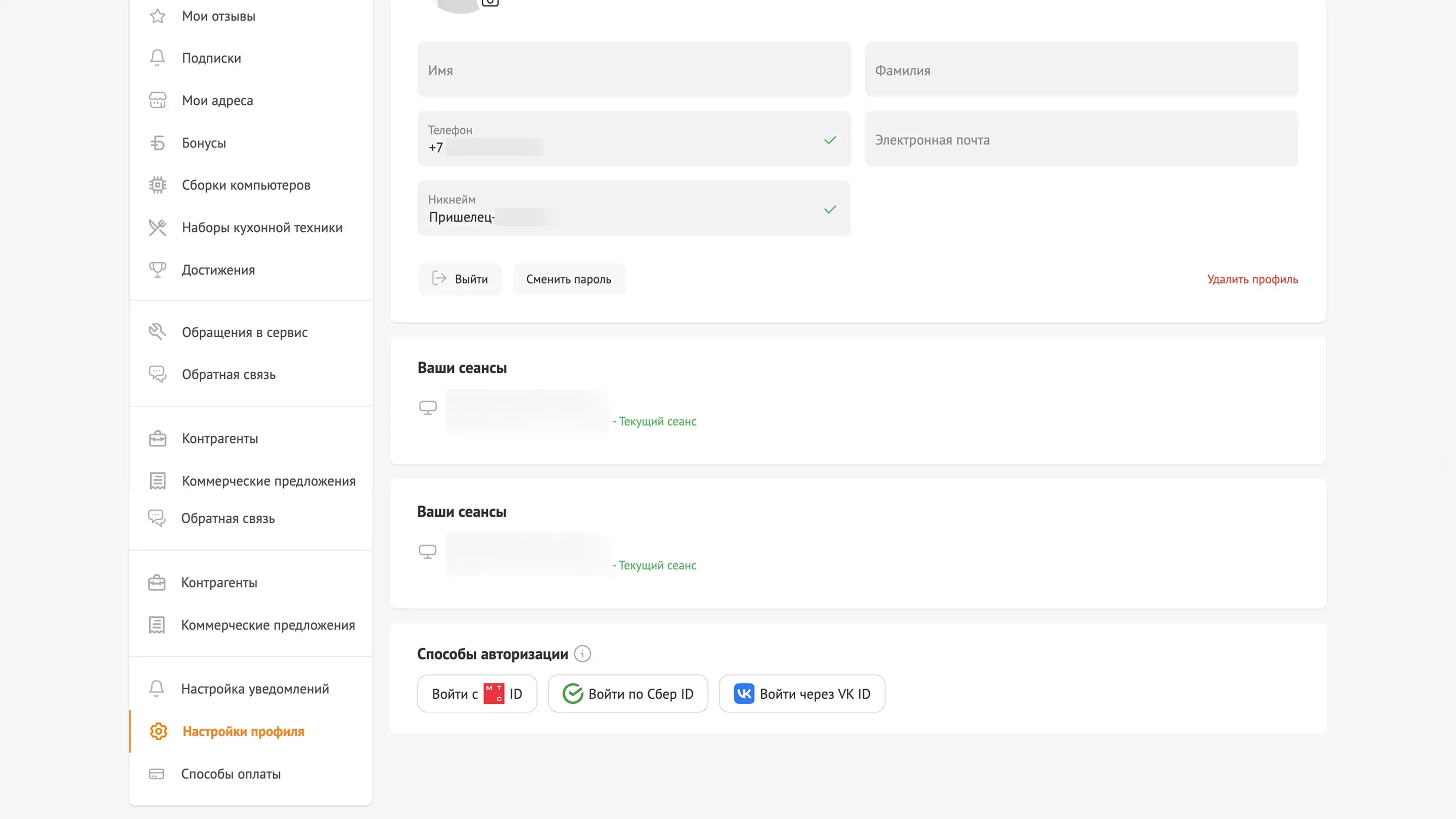The image size is (1456, 819).
Task: Open Наборы кухонной техники menu item
Action: [x=262, y=227]
